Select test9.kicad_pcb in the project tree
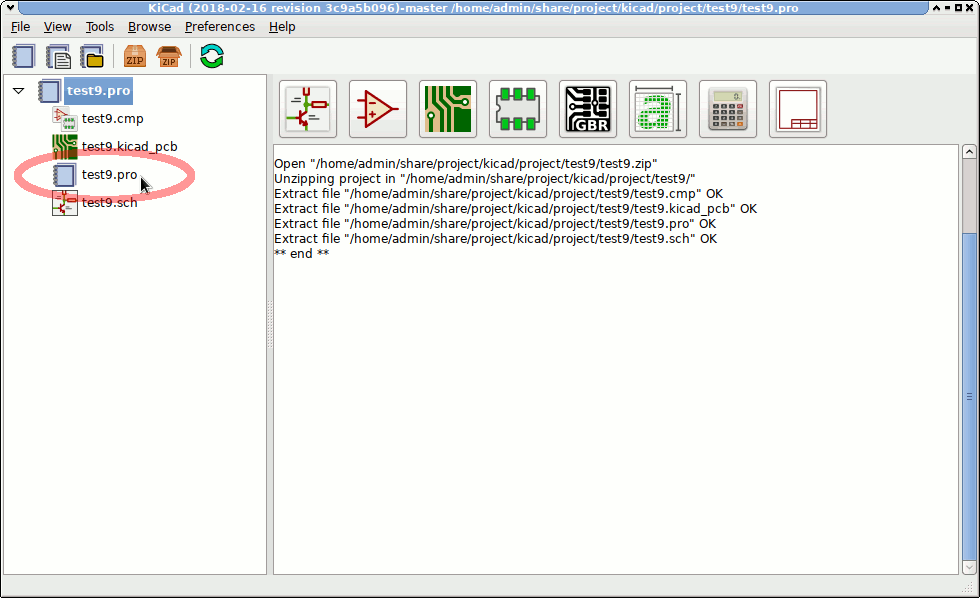Image resolution: width=980 pixels, height=598 pixels. click(x=129, y=147)
